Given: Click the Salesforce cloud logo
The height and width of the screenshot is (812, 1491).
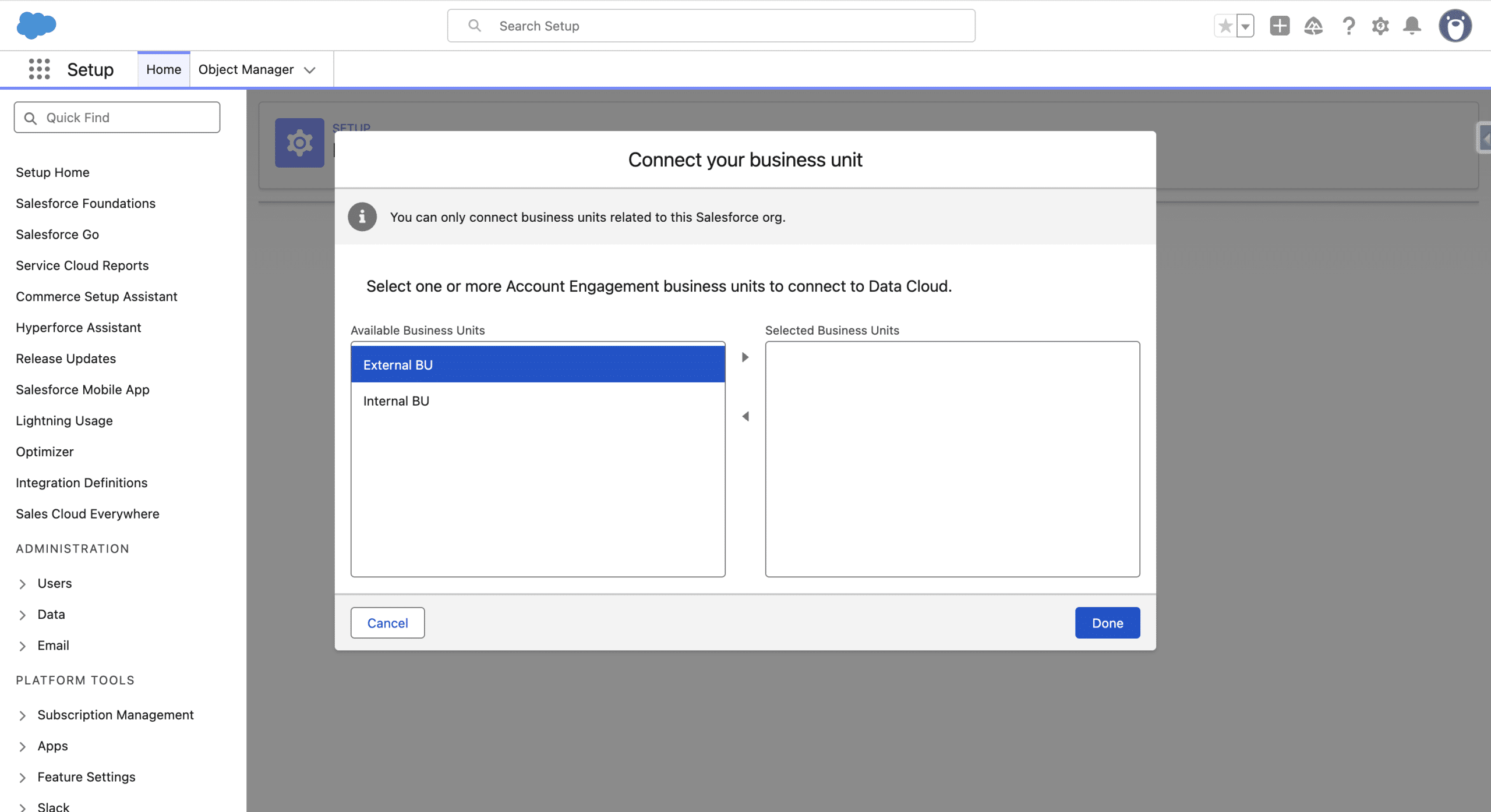Looking at the screenshot, I should (x=36, y=25).
